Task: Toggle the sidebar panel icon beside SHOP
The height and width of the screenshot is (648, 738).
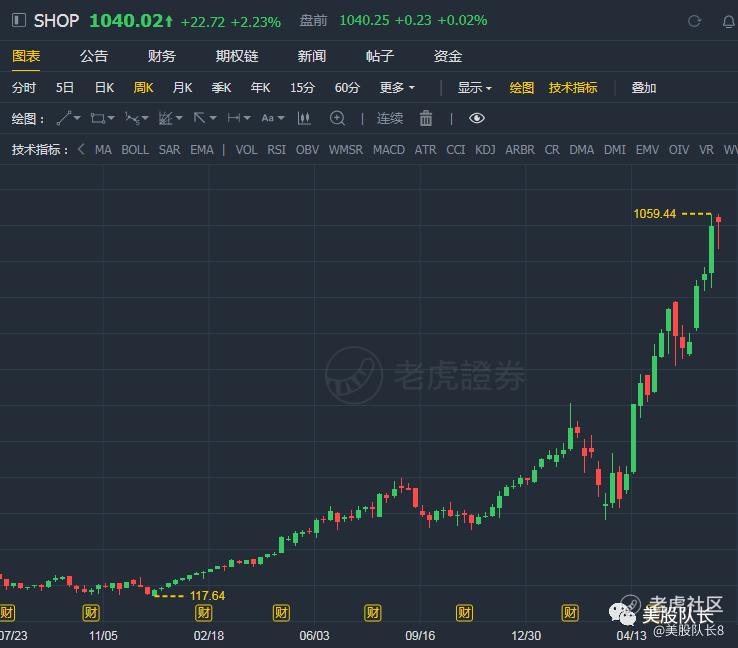Action: point(18,21)
